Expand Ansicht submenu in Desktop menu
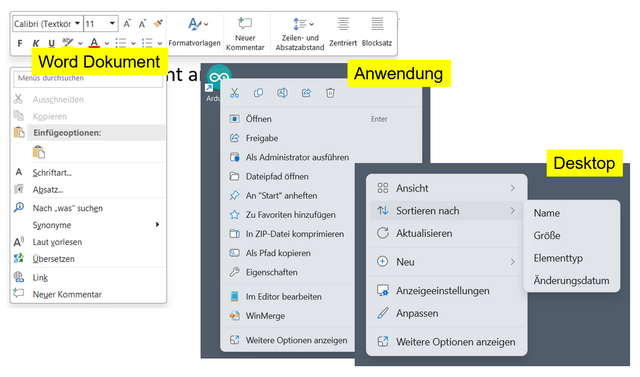Screen dimensions: 640x377 [447, 188]
